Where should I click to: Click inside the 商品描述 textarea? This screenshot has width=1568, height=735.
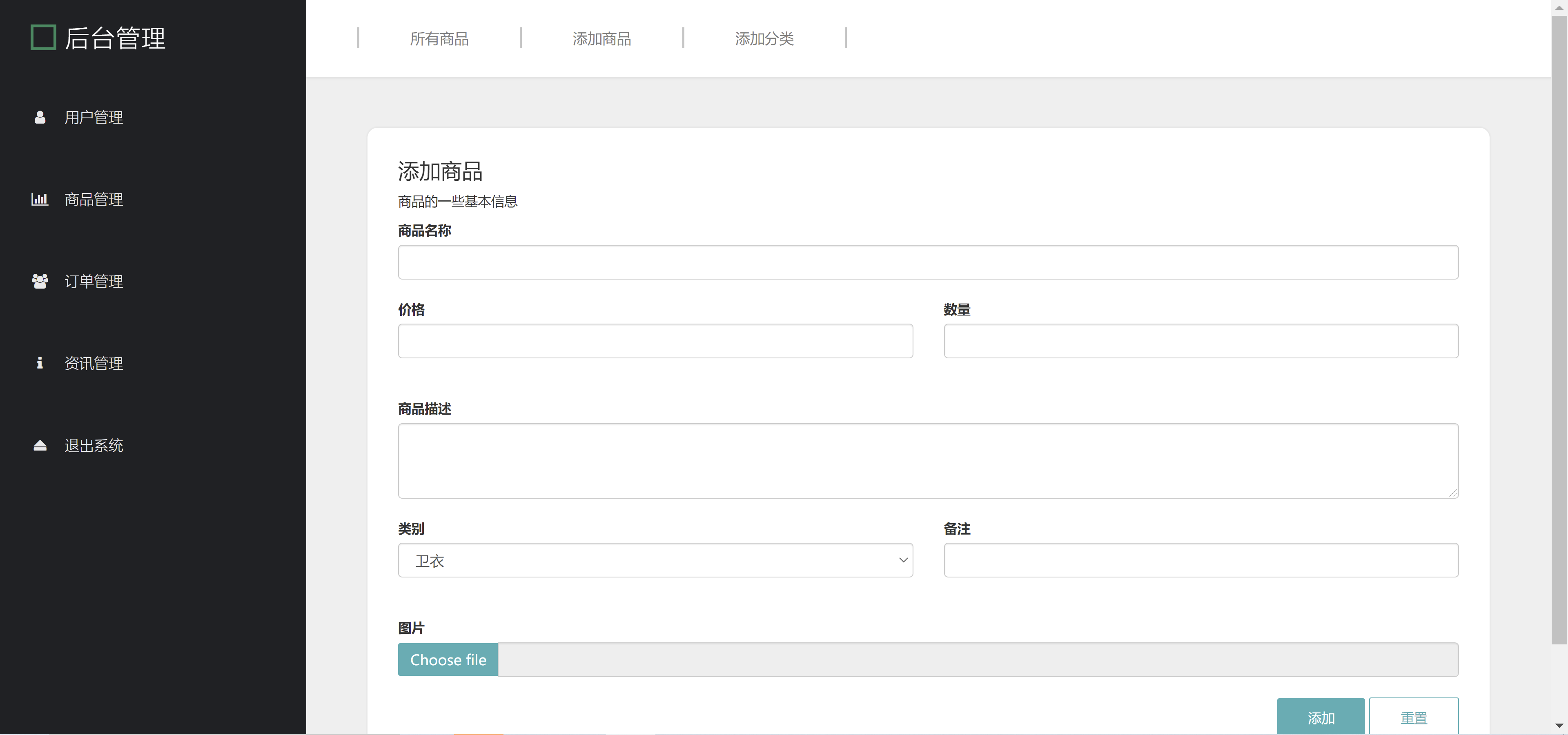pos(928,461)
